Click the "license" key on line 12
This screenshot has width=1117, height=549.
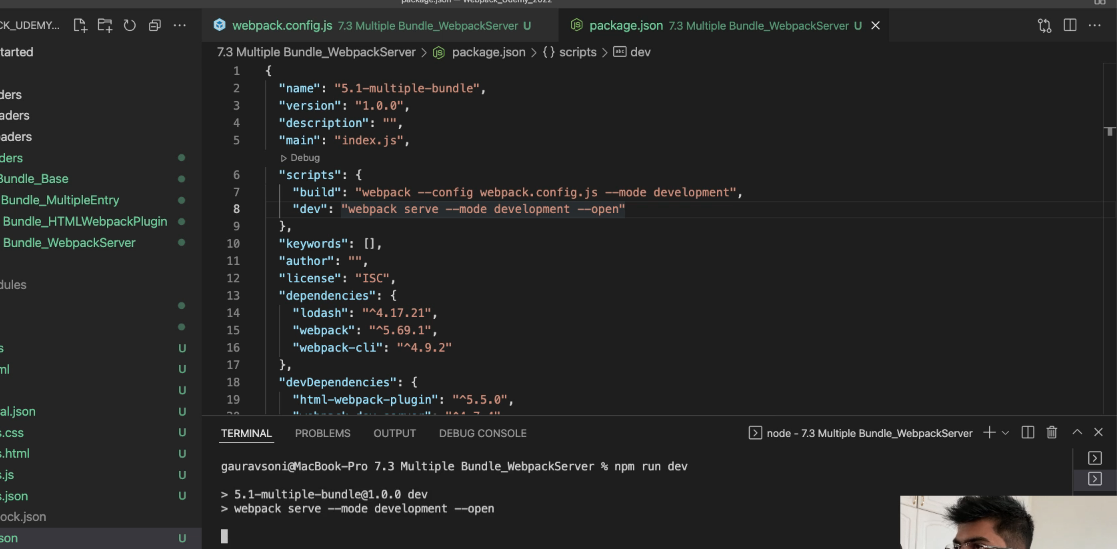311,278
